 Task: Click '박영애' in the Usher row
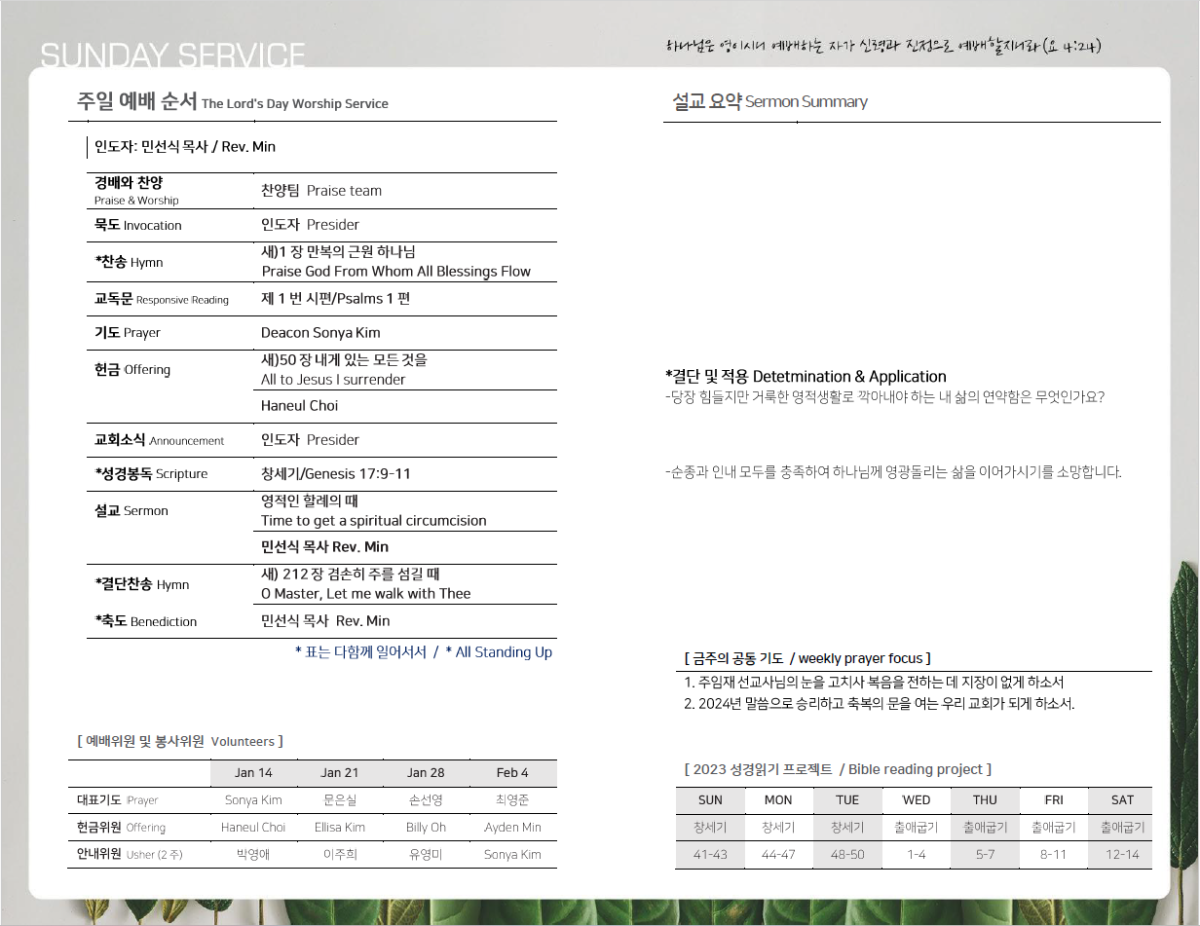pos(253,854)
